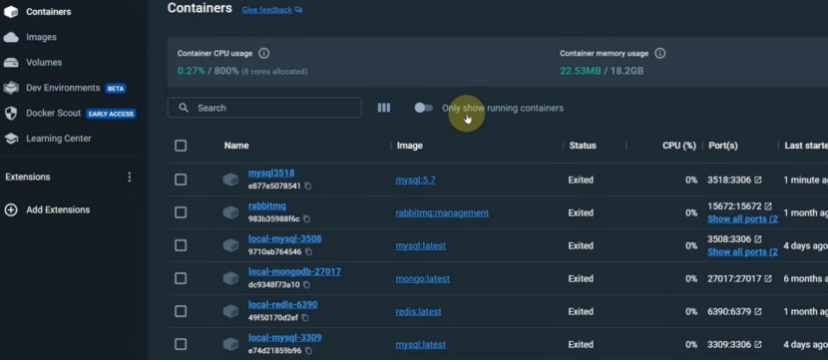Open the Learning Center section
This screenshot has height=362, width=828.
click(59, 138)
